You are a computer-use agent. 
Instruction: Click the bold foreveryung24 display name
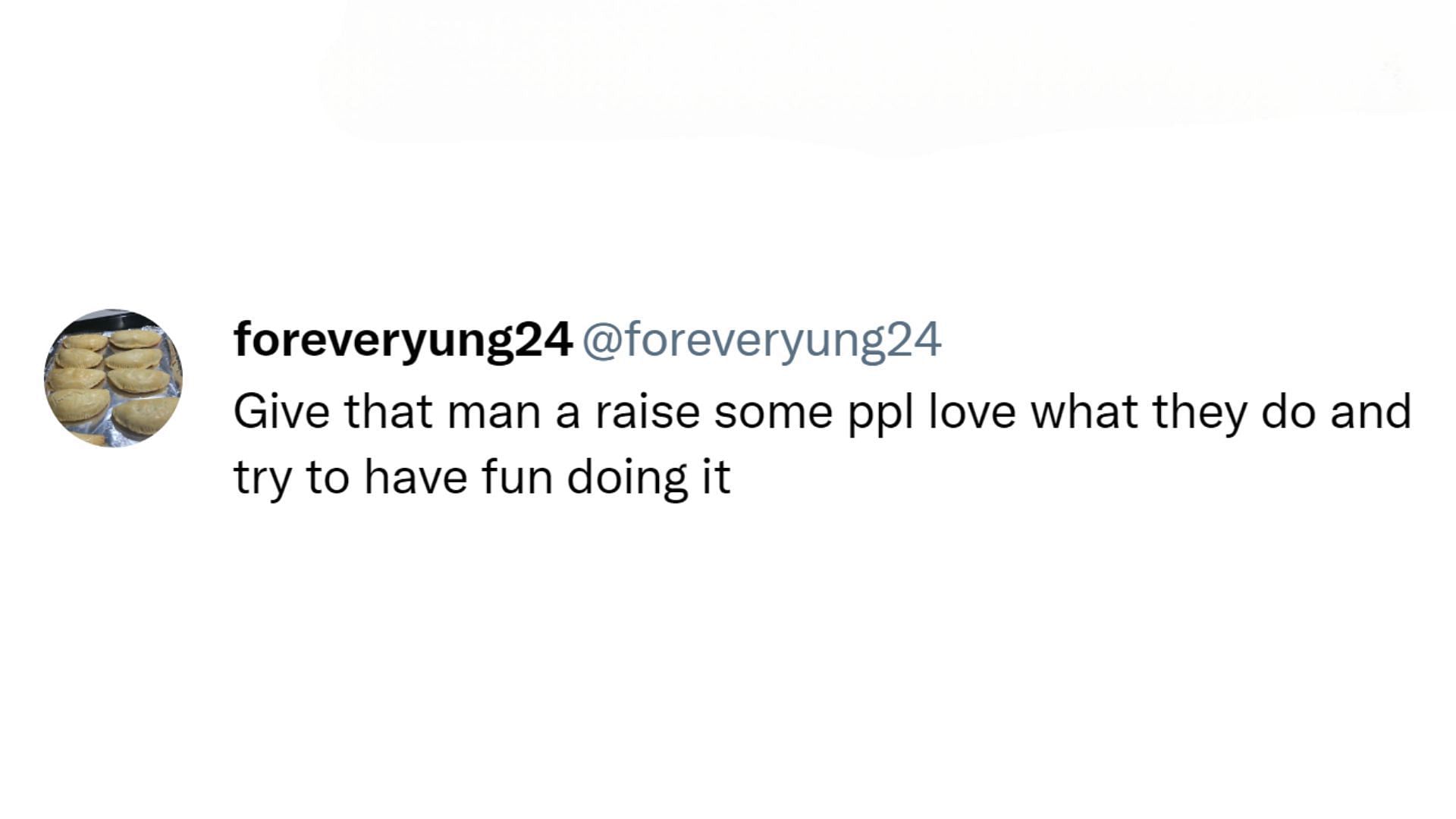[x=403, y=339]
